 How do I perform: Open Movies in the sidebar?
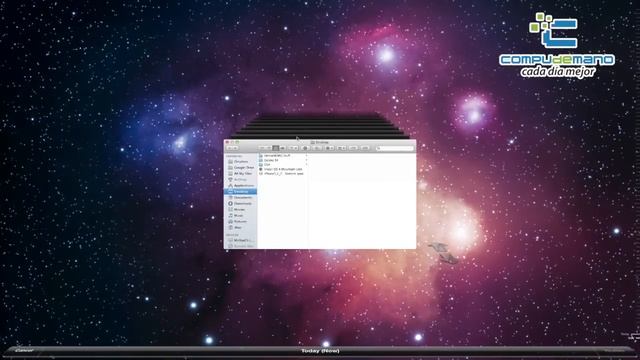tap(241, 209)
